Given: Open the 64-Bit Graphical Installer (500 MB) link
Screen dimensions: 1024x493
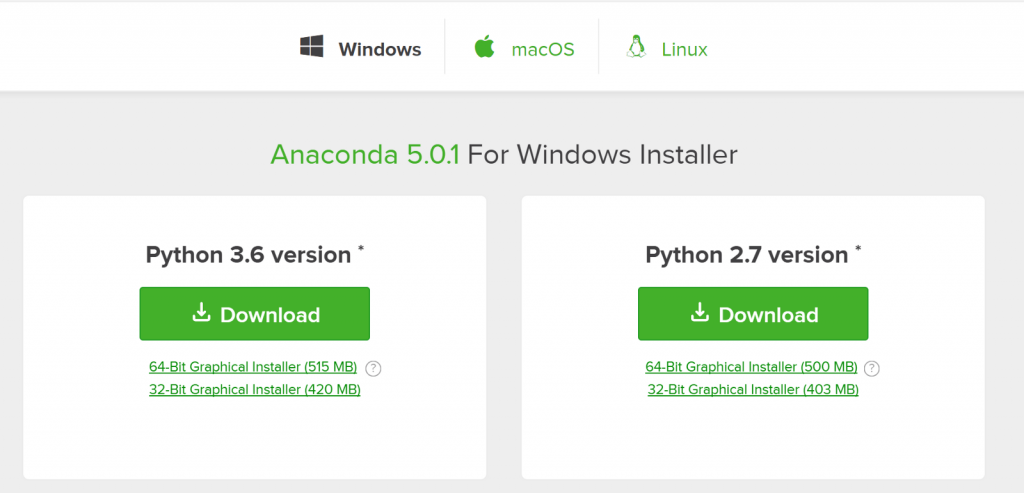Looking at the screenshot, I should click(x=752, y=367).
